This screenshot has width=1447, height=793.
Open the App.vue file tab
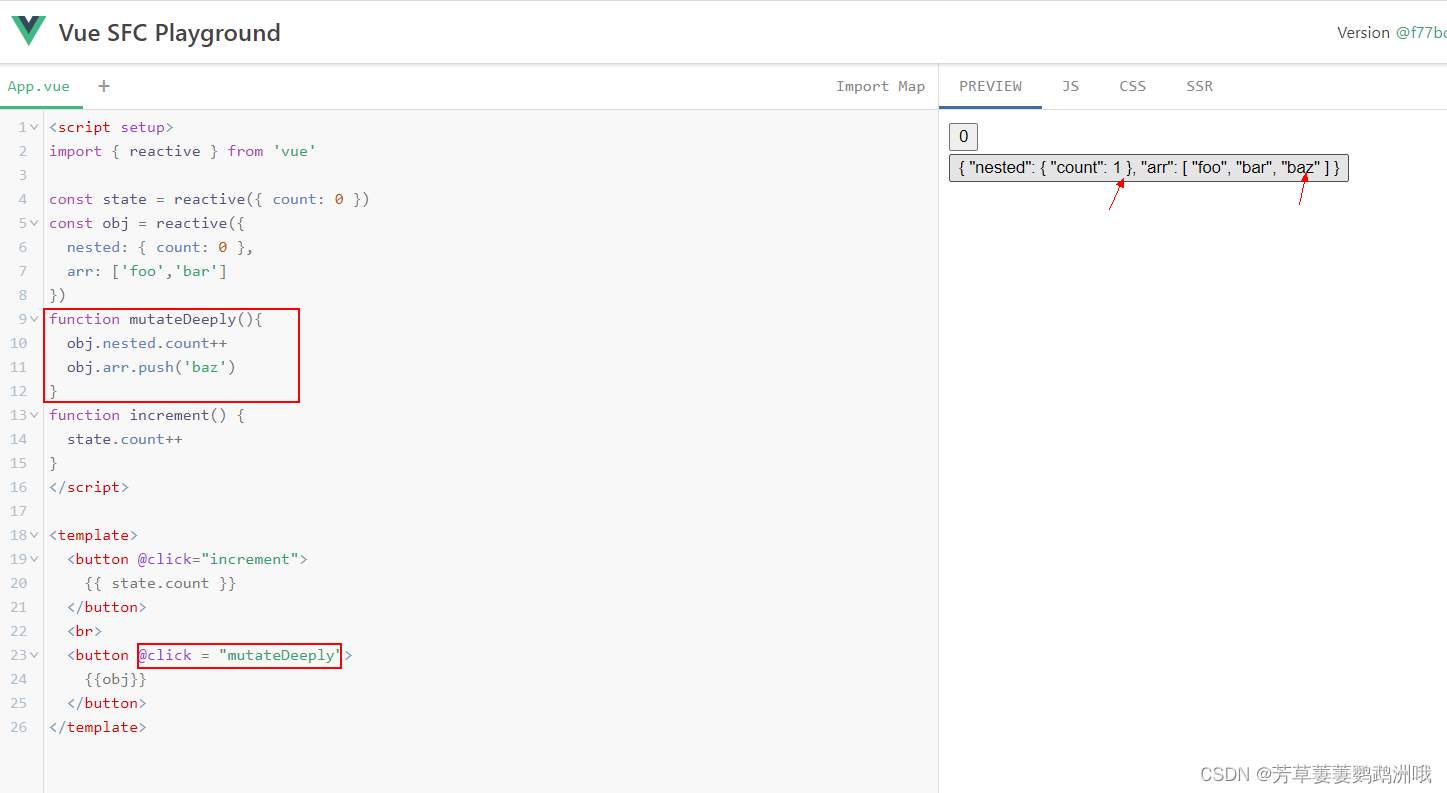pos(39,86)
